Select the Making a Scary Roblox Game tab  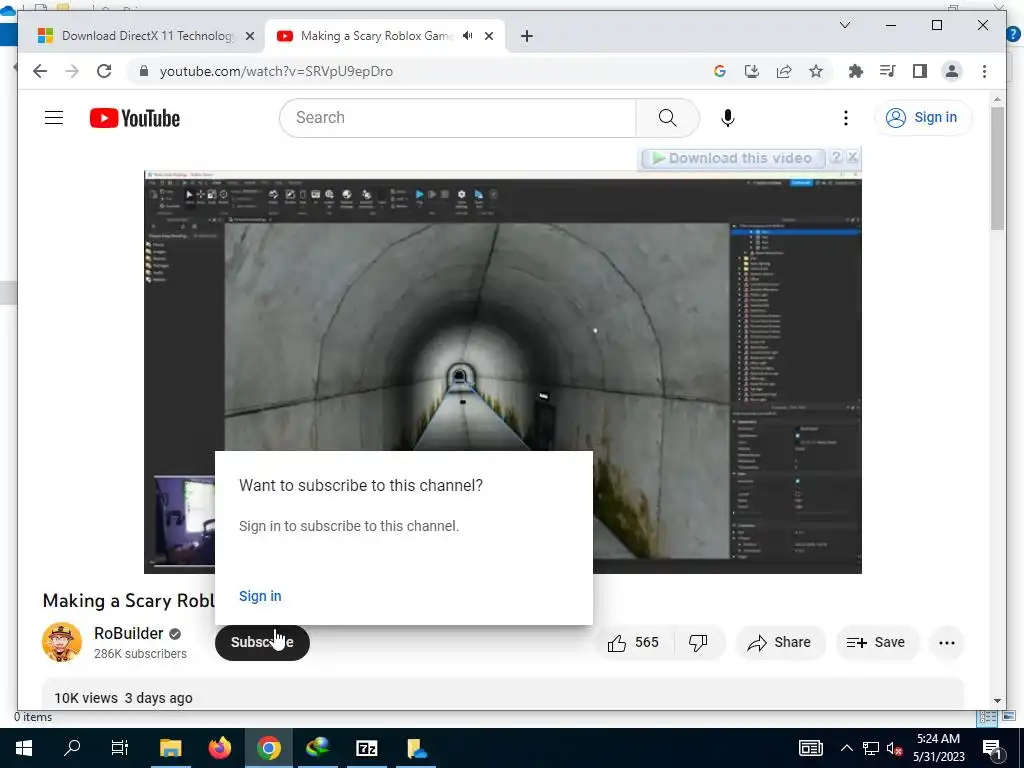(376, 36)
